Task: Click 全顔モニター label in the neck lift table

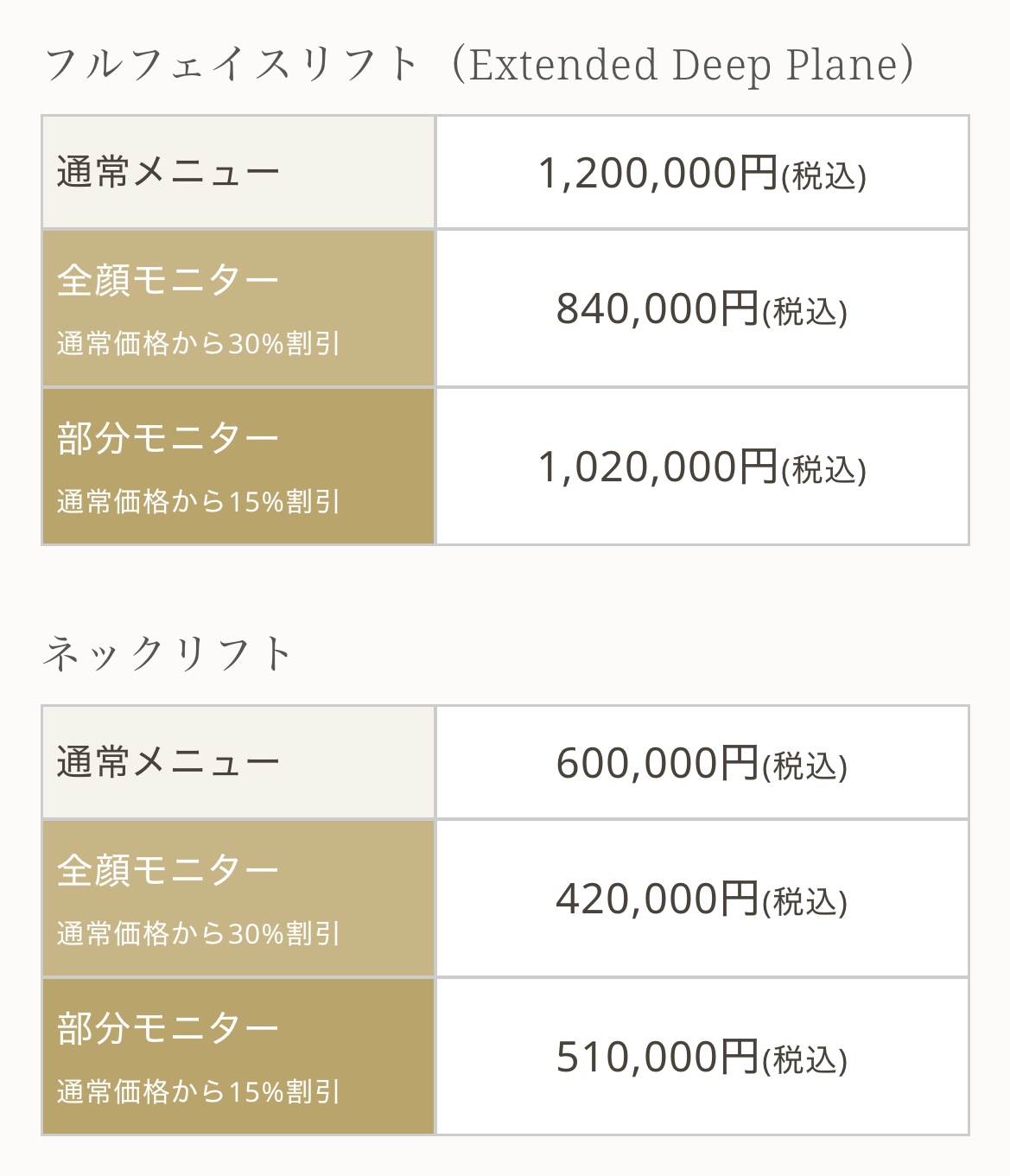Action: point(168,870)
